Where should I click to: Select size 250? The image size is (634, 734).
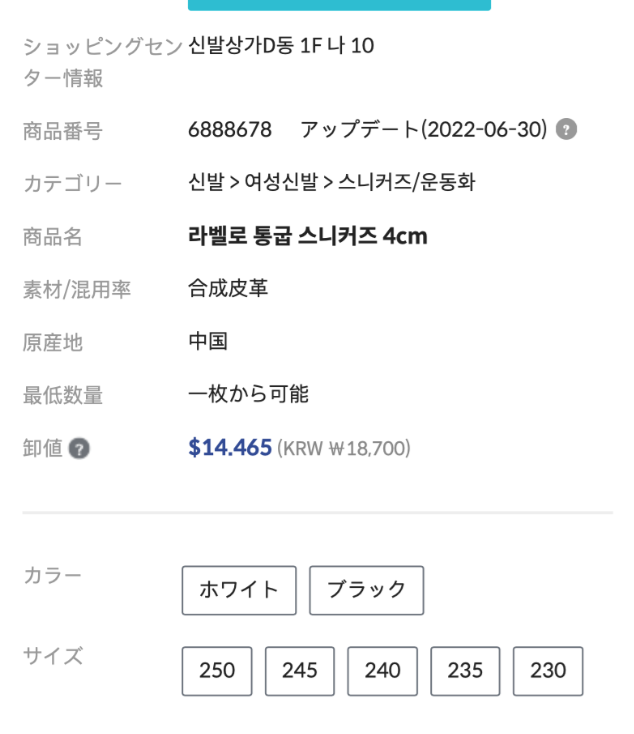(217, 671)
